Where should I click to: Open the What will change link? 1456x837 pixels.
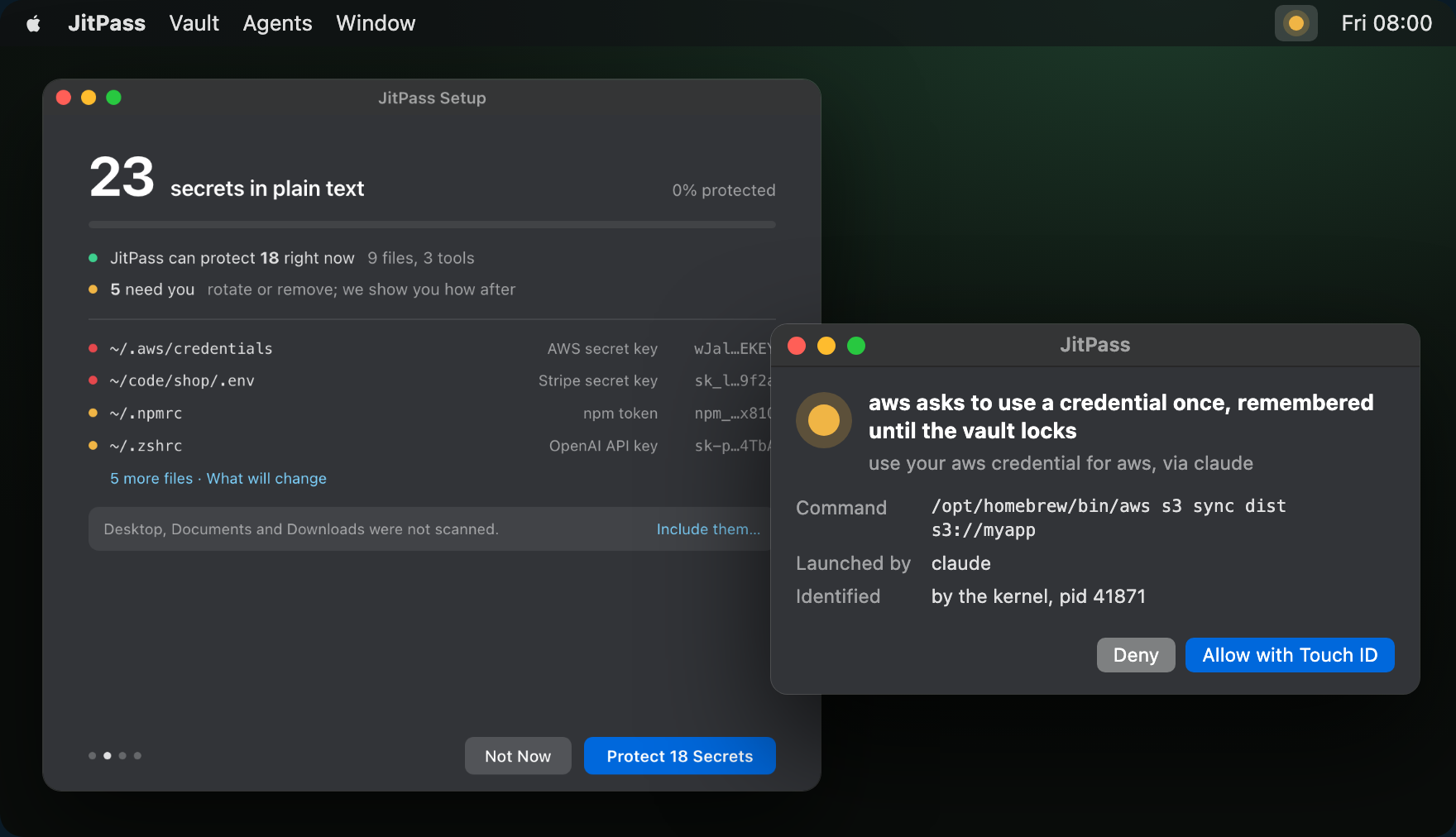(266, 479)
